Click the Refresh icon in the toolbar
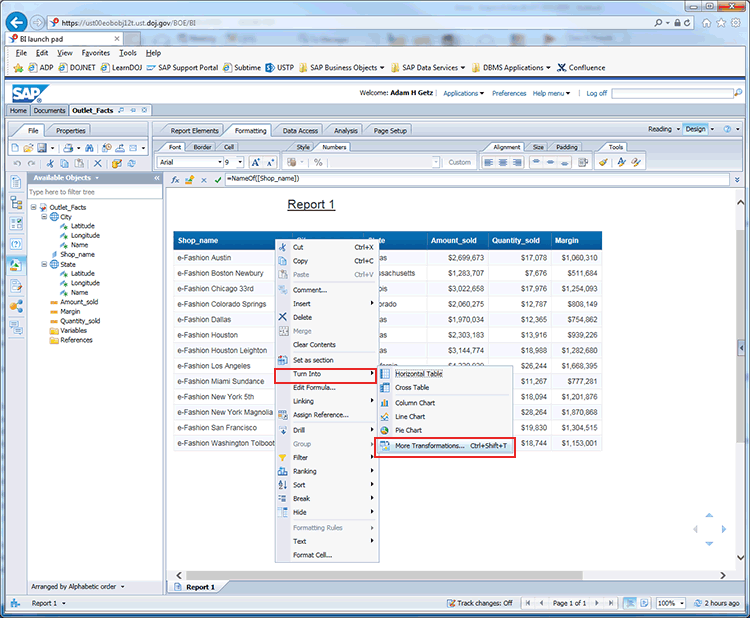The width and height of the screenshot is (750, 618). 132,164
